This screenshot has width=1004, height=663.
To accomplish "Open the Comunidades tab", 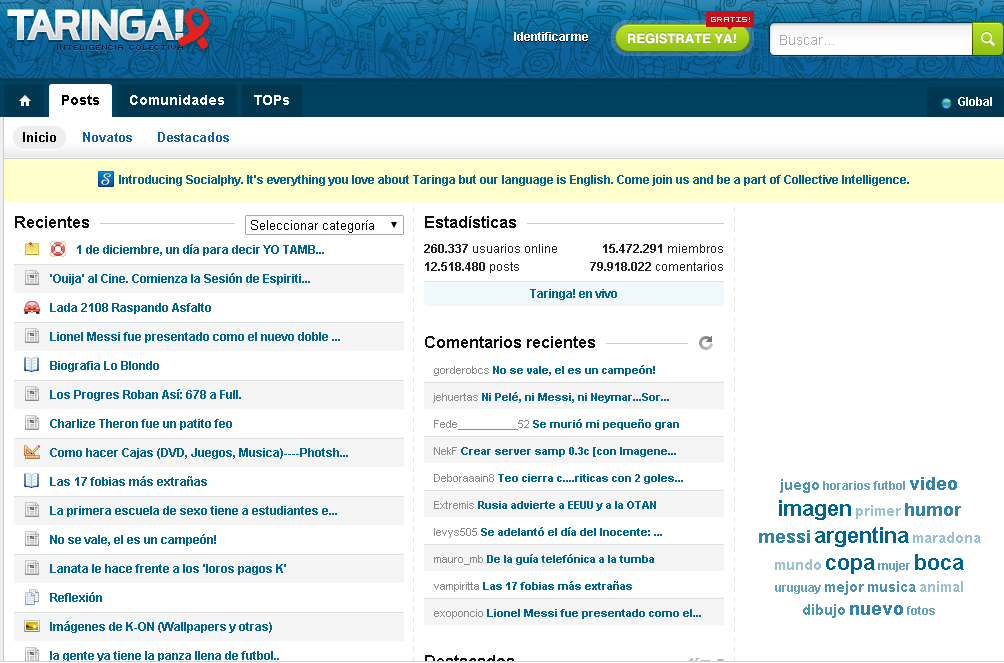I will coord(177,101).
